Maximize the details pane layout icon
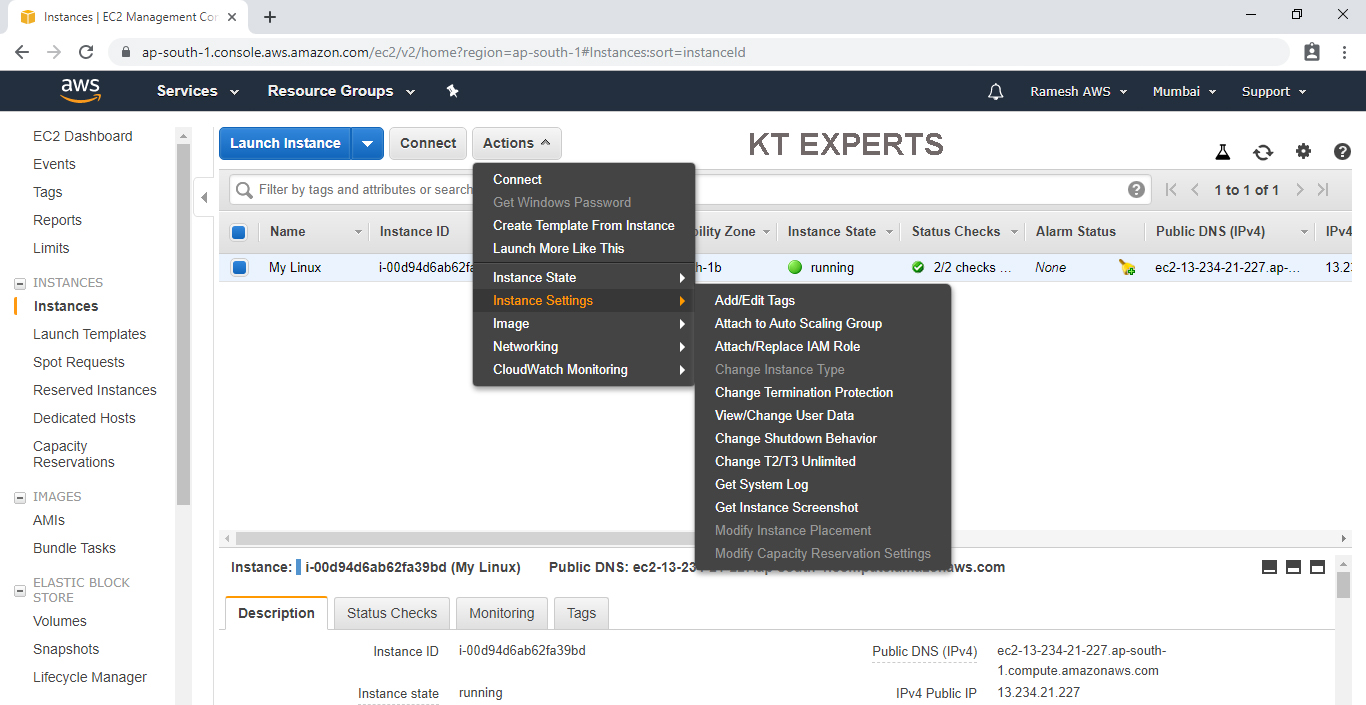 [x=1317, y=567]
